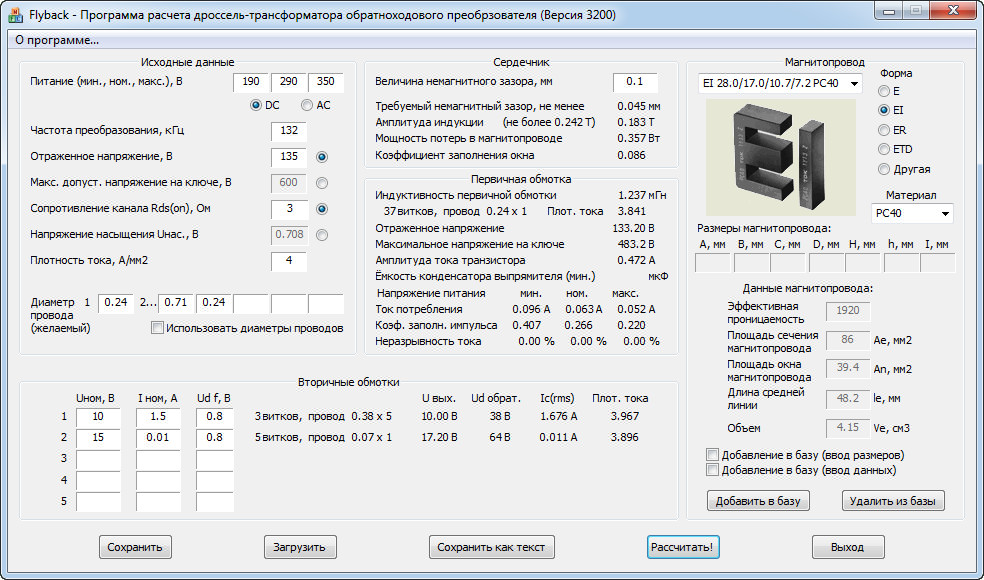984x580 pixels.
Task: Click the winding 1 Ic(rms) value "1.676 А"
Action: tap(559, 416)
